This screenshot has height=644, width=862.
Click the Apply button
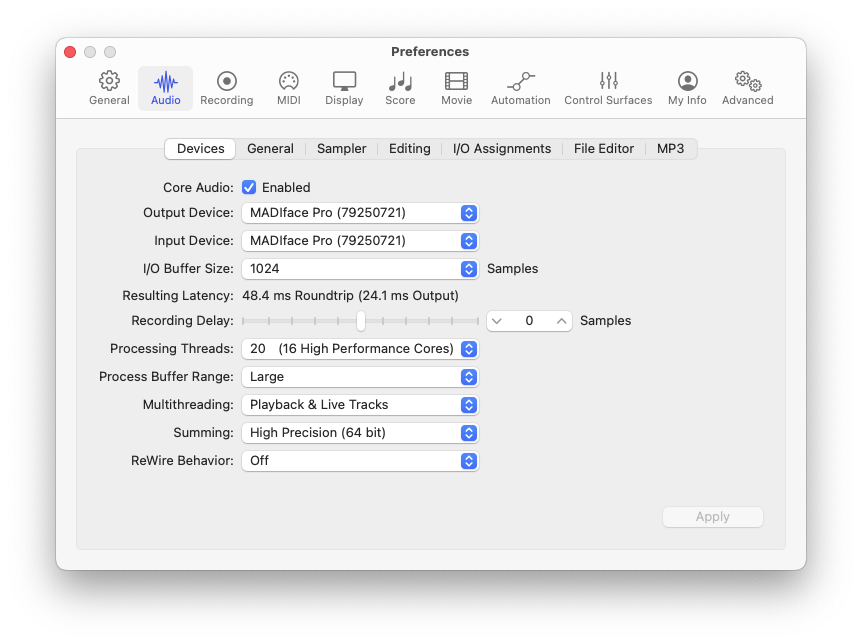click(x=712, y=517)
